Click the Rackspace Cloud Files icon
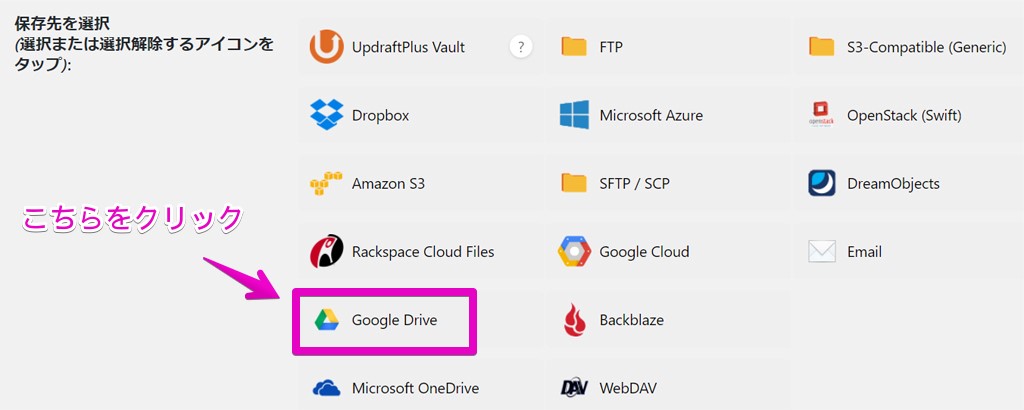Viewport: 1024px width, 410px height. pos(327,252)
